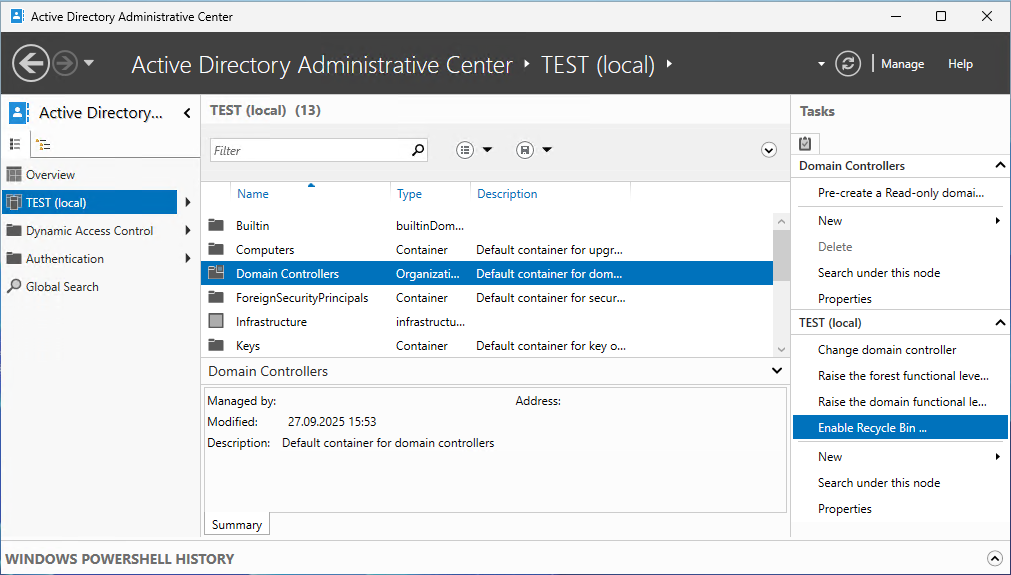This screenshot has width=1011, height=575.
Task: Open the view options list icon
Action: [465, 150]
